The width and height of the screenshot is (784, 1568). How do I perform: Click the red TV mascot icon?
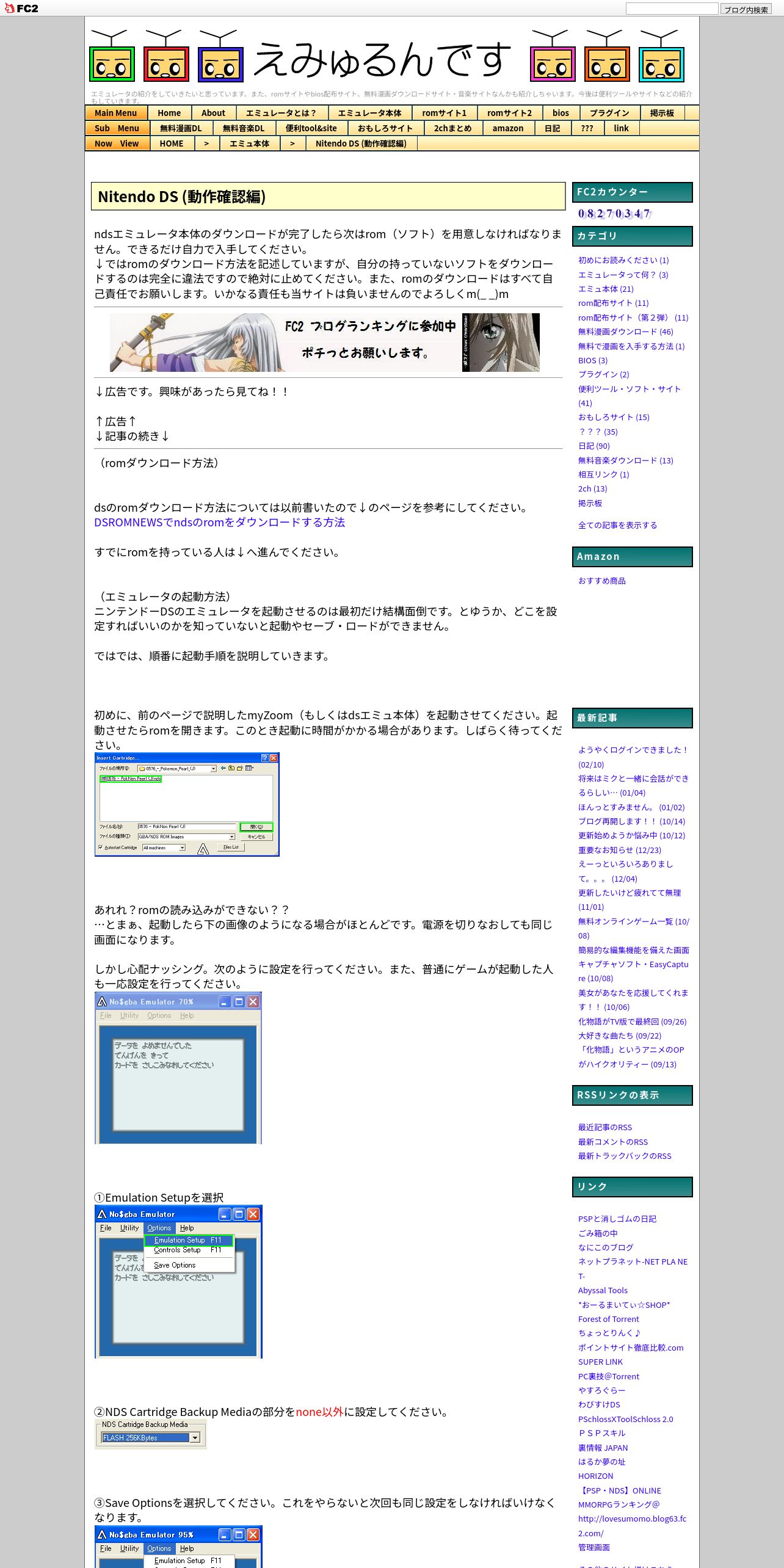(166, 56)
